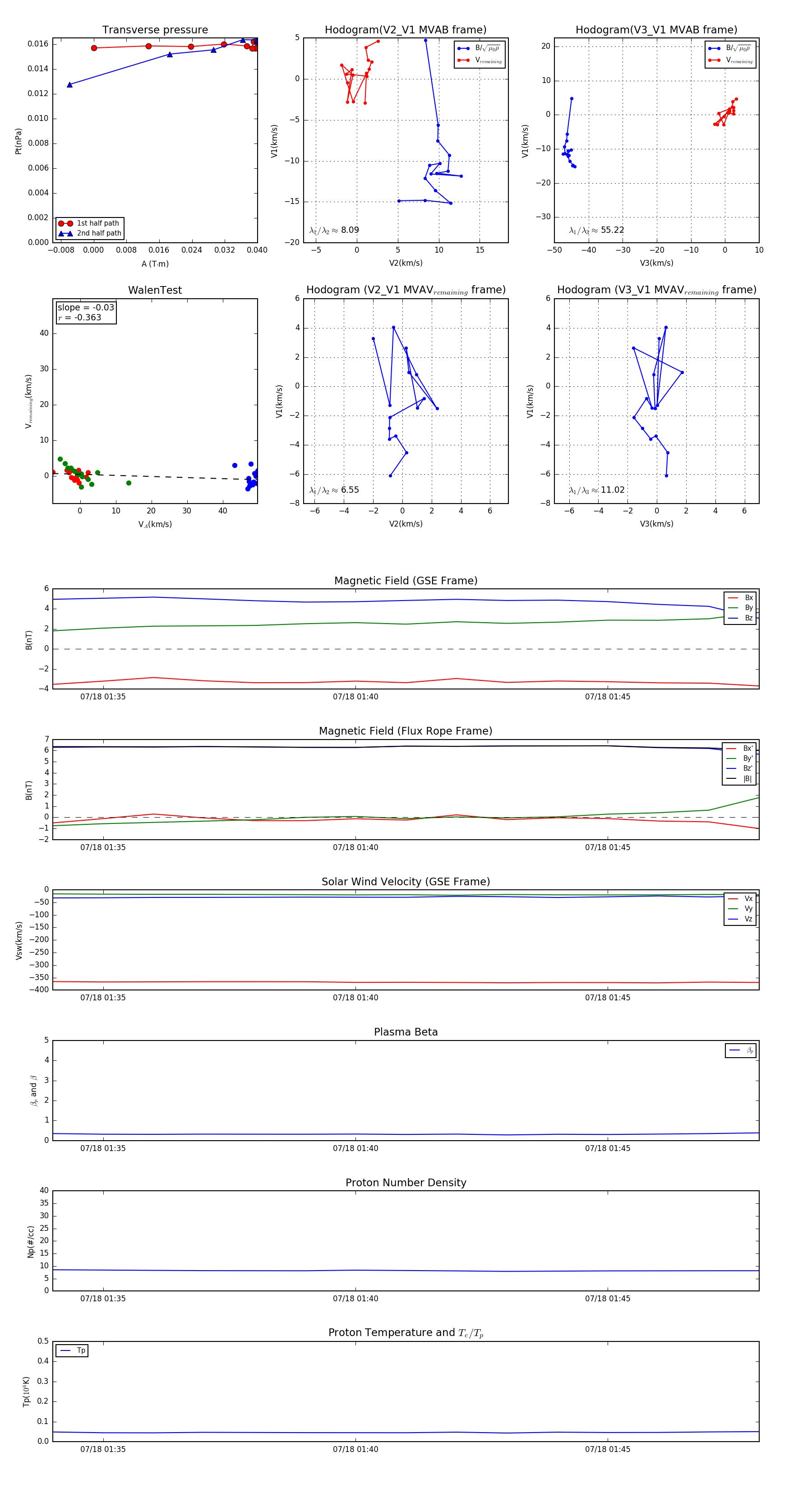Click the "Plasma Beta" panel title
812x1489 pixels.
click(x=406, y=1032)
